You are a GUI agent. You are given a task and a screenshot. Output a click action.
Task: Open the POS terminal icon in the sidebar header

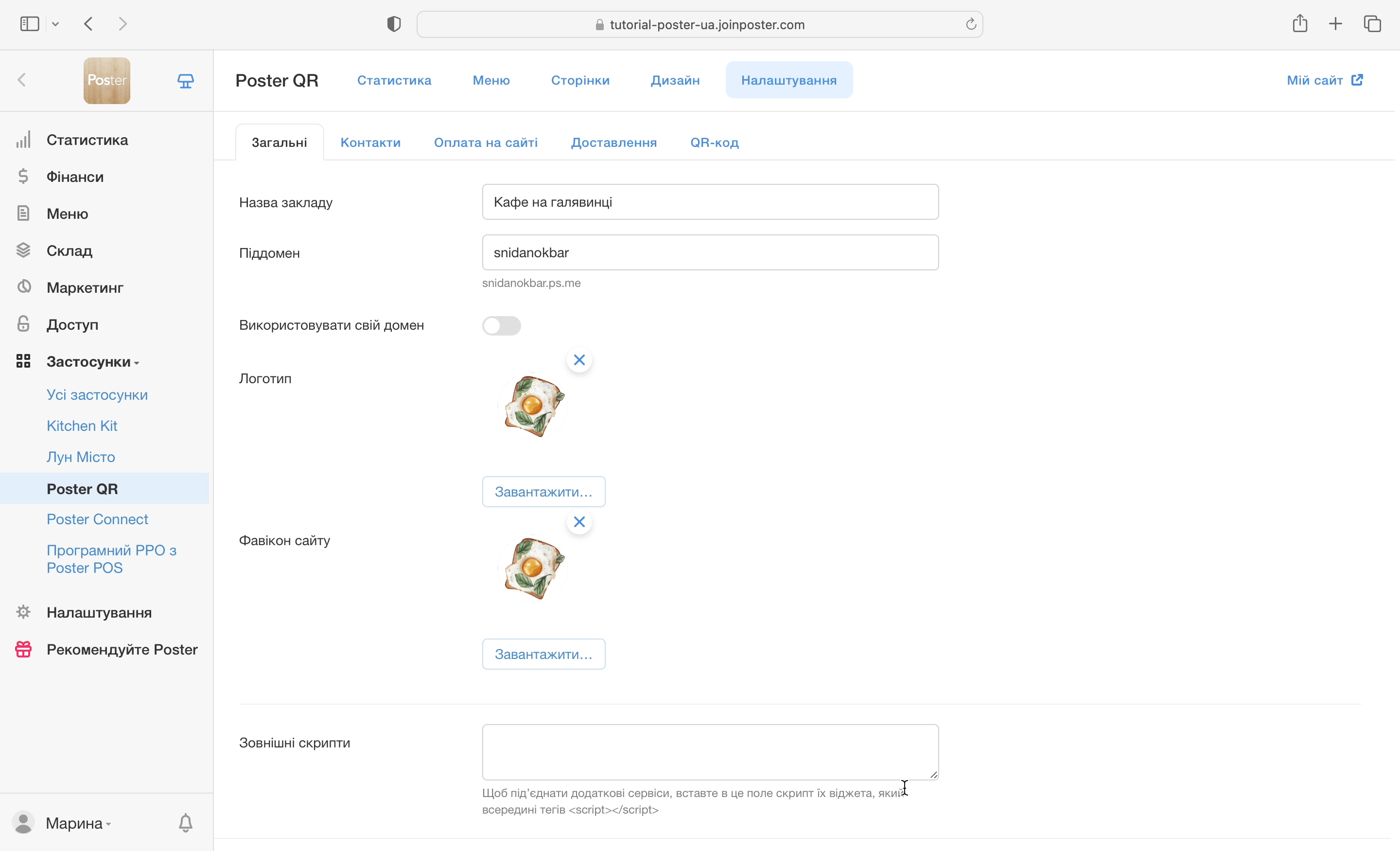point(186,81)
